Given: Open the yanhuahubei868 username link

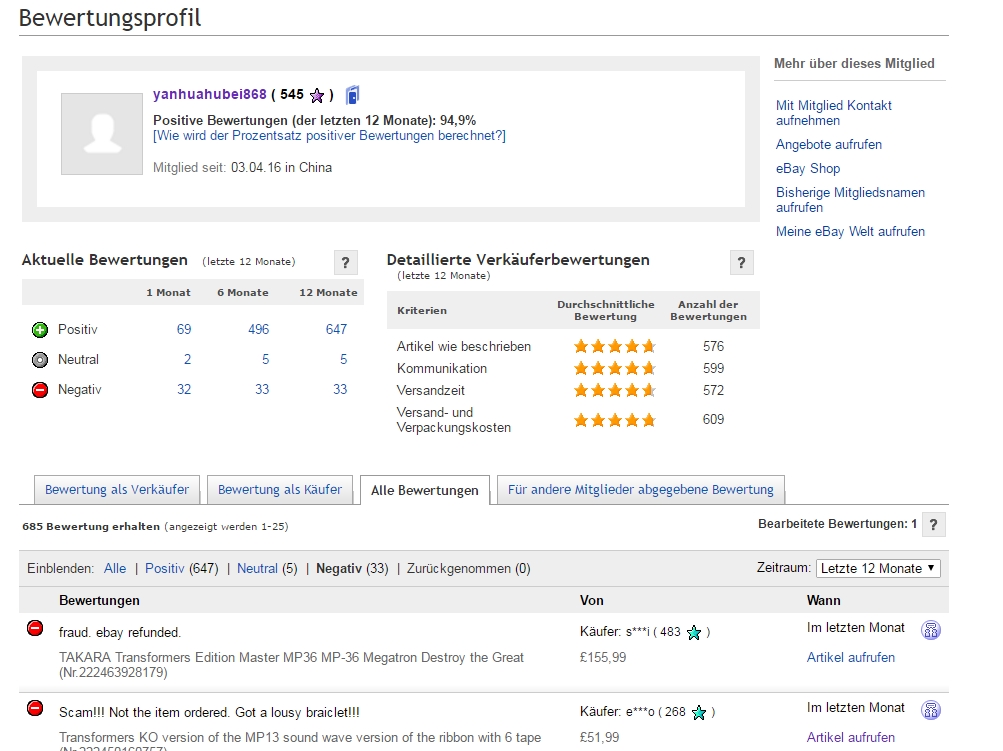Looking at the screenshot, I should click(x=209, y=95).
